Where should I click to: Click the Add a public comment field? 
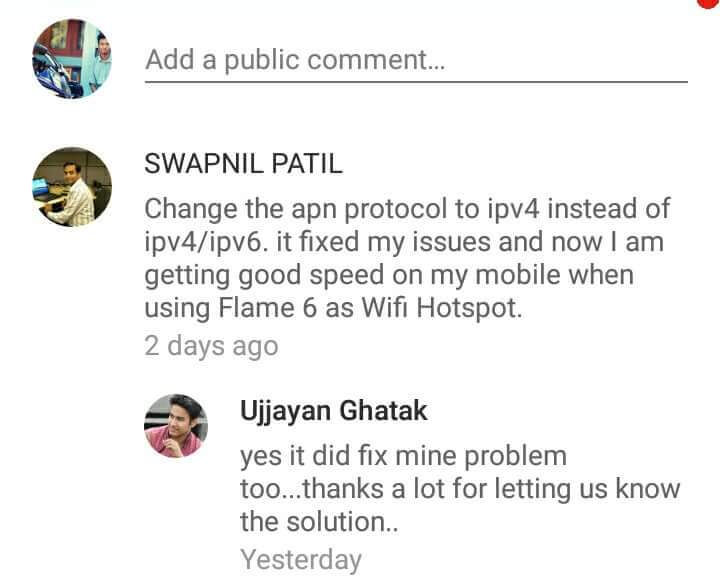pyautogui.click(x=416, y=61)
